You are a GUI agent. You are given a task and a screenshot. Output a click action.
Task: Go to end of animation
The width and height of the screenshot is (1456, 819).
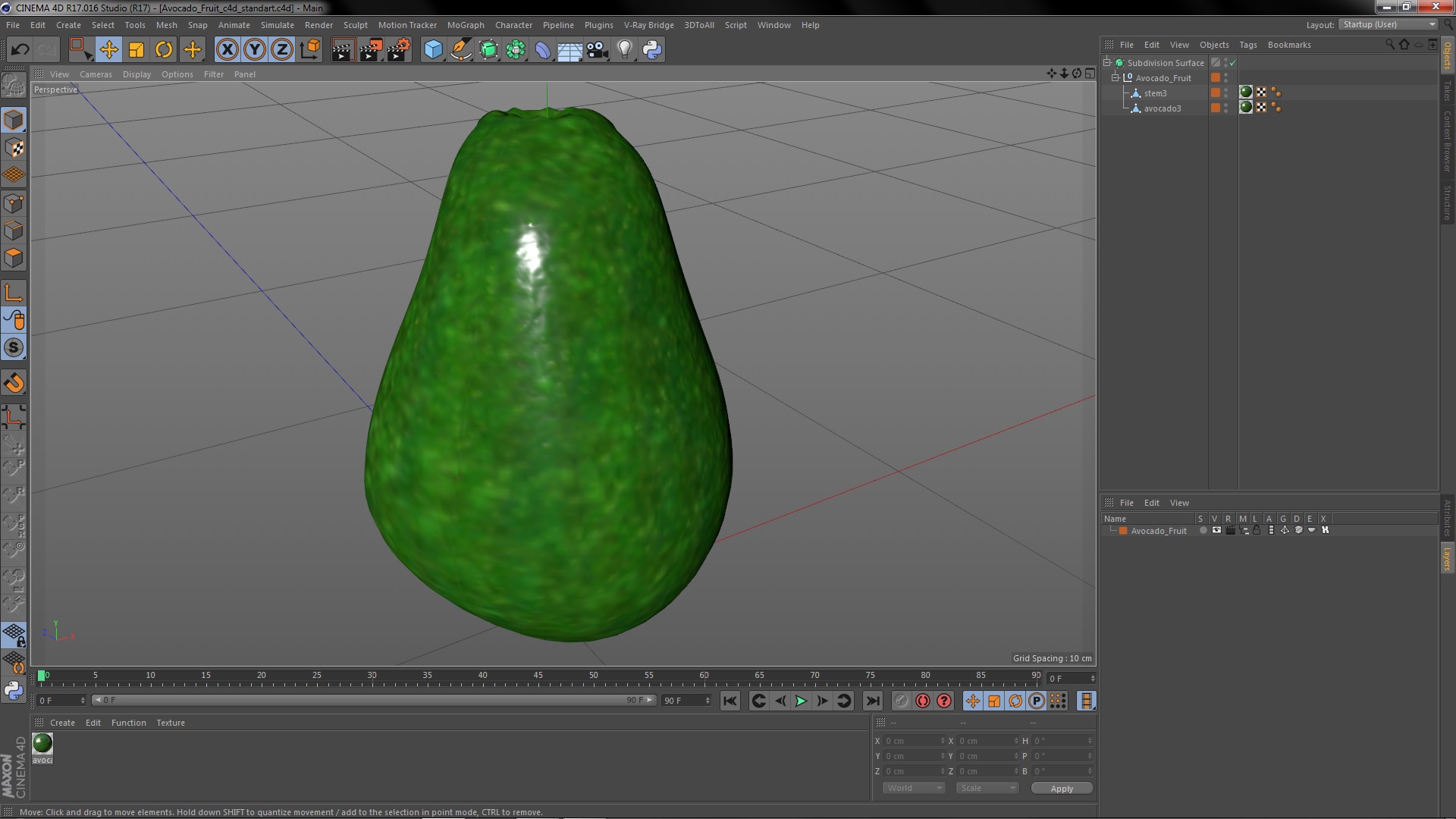pos(873,701)
